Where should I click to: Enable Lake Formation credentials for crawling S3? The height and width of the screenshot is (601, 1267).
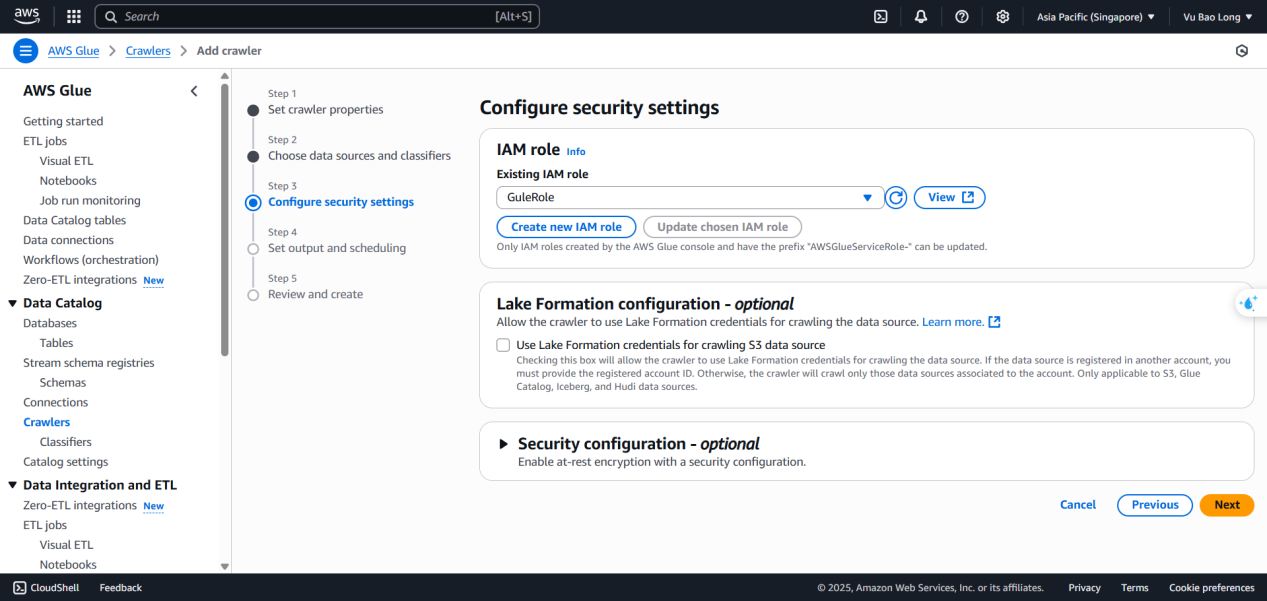[503, 345]
